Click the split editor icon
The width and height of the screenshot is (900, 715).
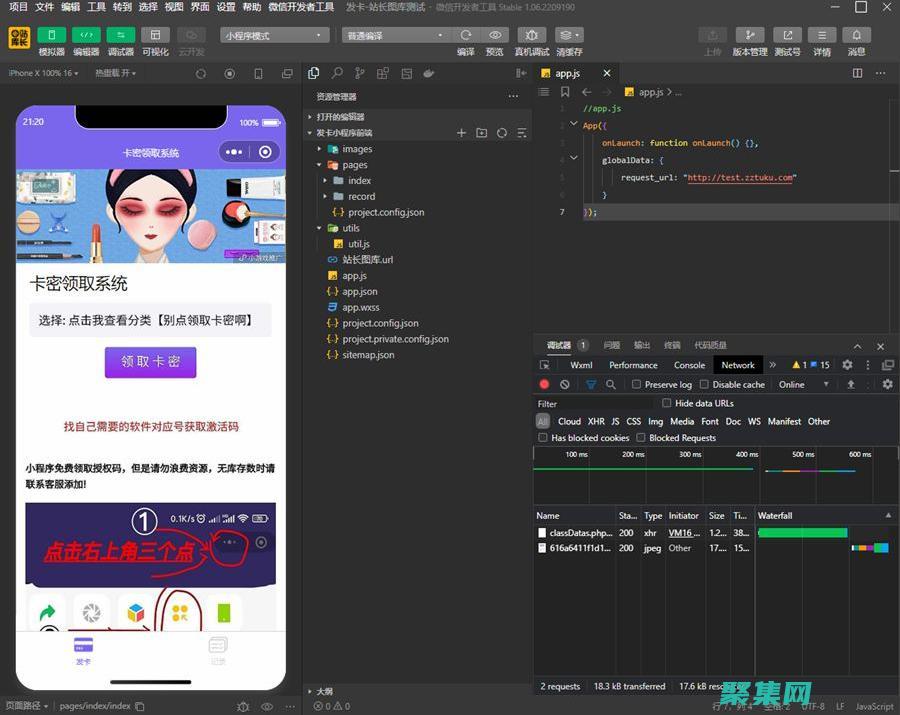click(x=857, y=73)
